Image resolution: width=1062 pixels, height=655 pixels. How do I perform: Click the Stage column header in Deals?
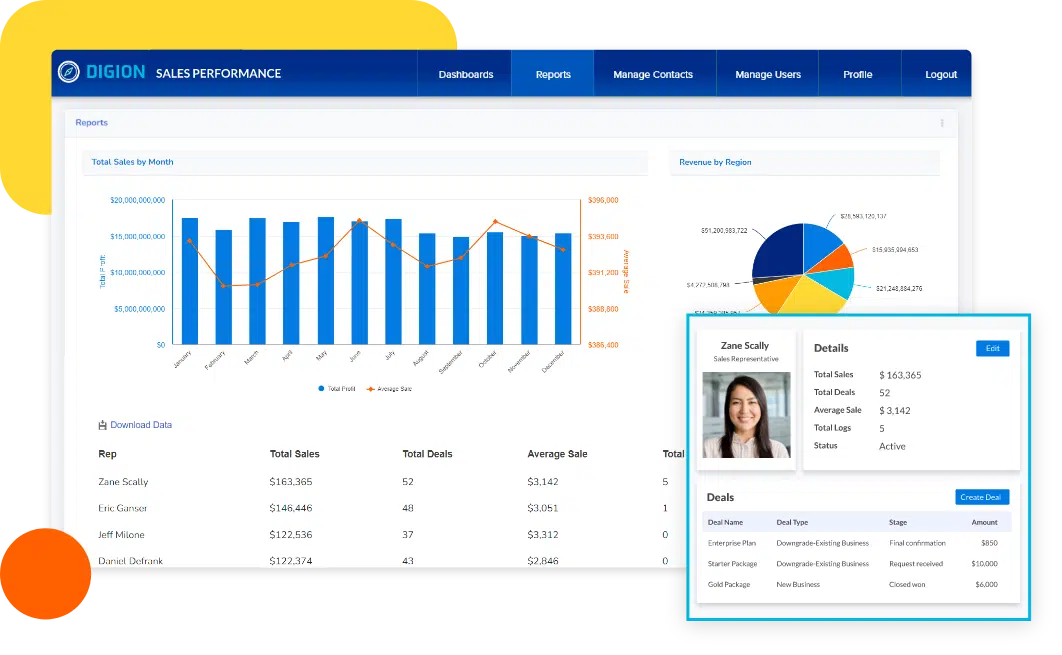[x=897, y=522]
